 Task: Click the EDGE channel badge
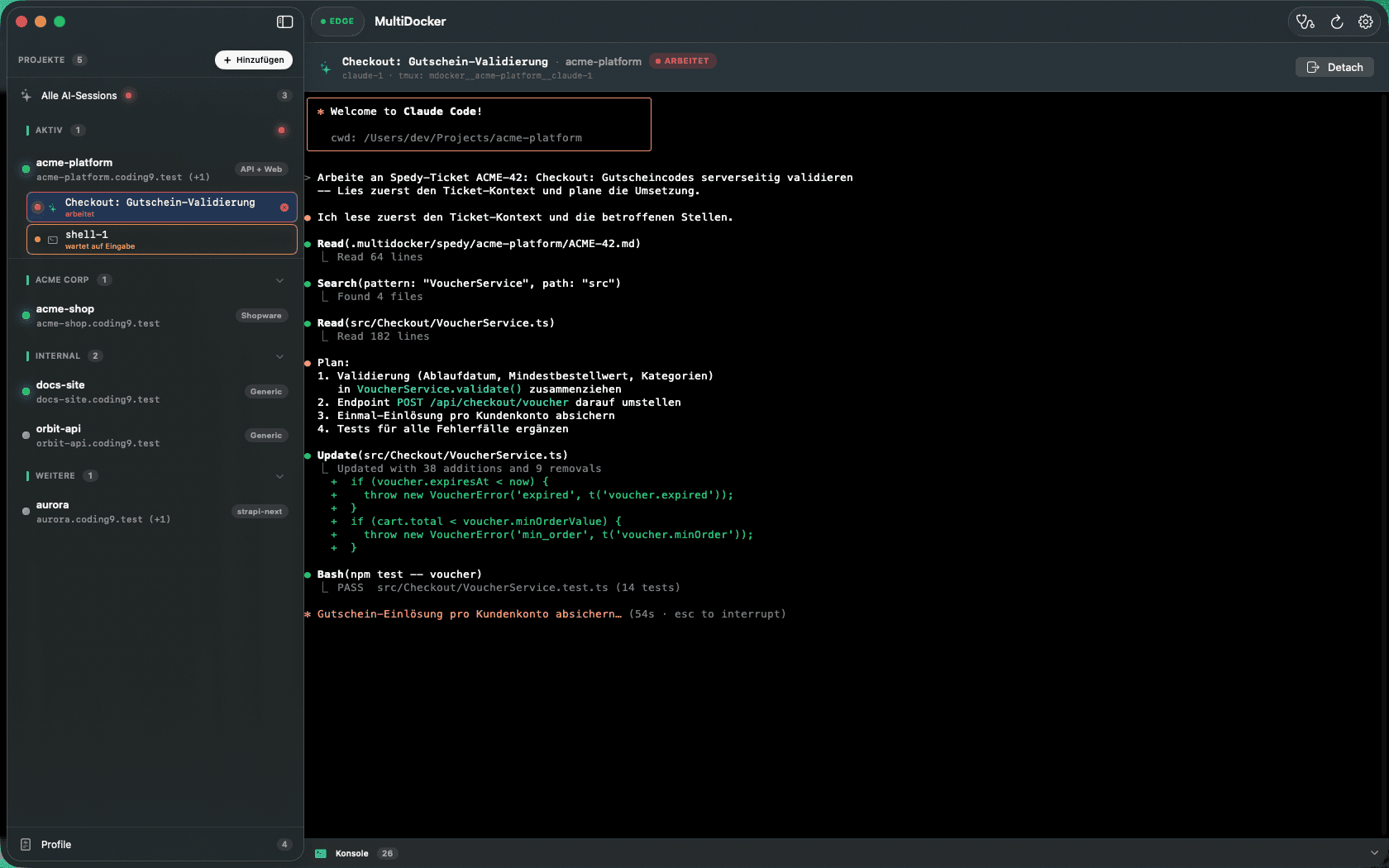click(337, 21)
